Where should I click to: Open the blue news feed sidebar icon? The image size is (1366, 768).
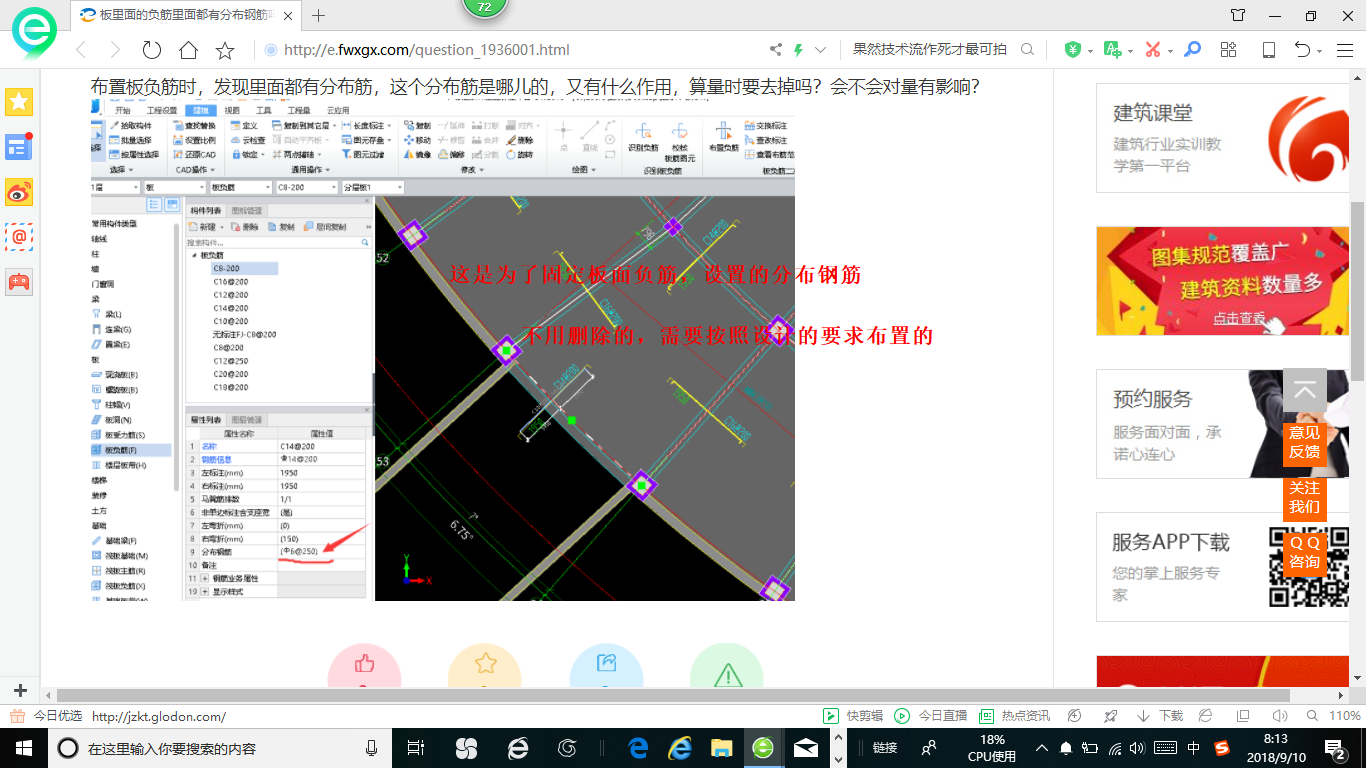[19, 147]
